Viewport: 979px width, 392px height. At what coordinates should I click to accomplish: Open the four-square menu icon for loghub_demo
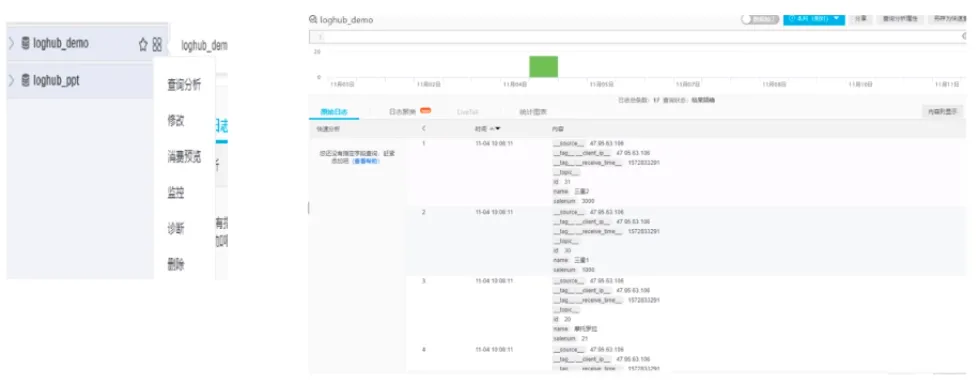coord(157,44)
